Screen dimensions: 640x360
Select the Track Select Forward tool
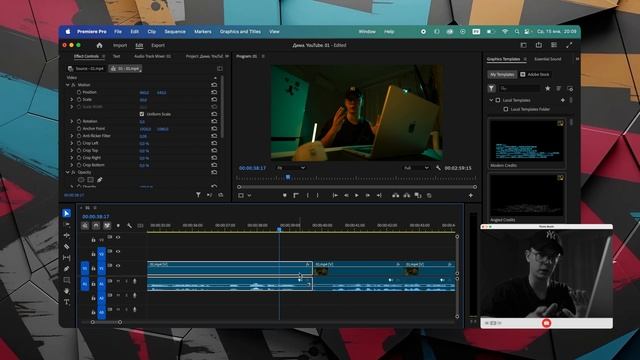tap(67, 224)
